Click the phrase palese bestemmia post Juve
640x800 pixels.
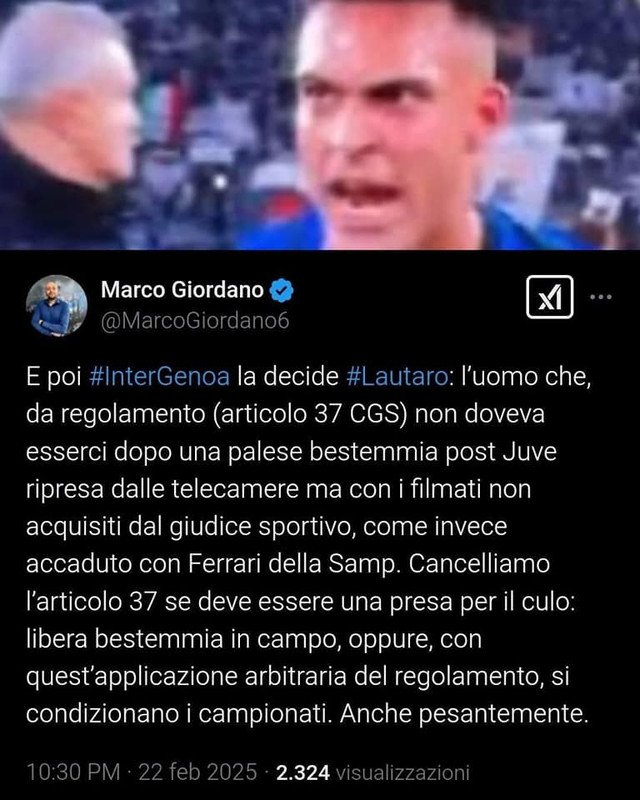pyautogui.click(x=392, y=452)
